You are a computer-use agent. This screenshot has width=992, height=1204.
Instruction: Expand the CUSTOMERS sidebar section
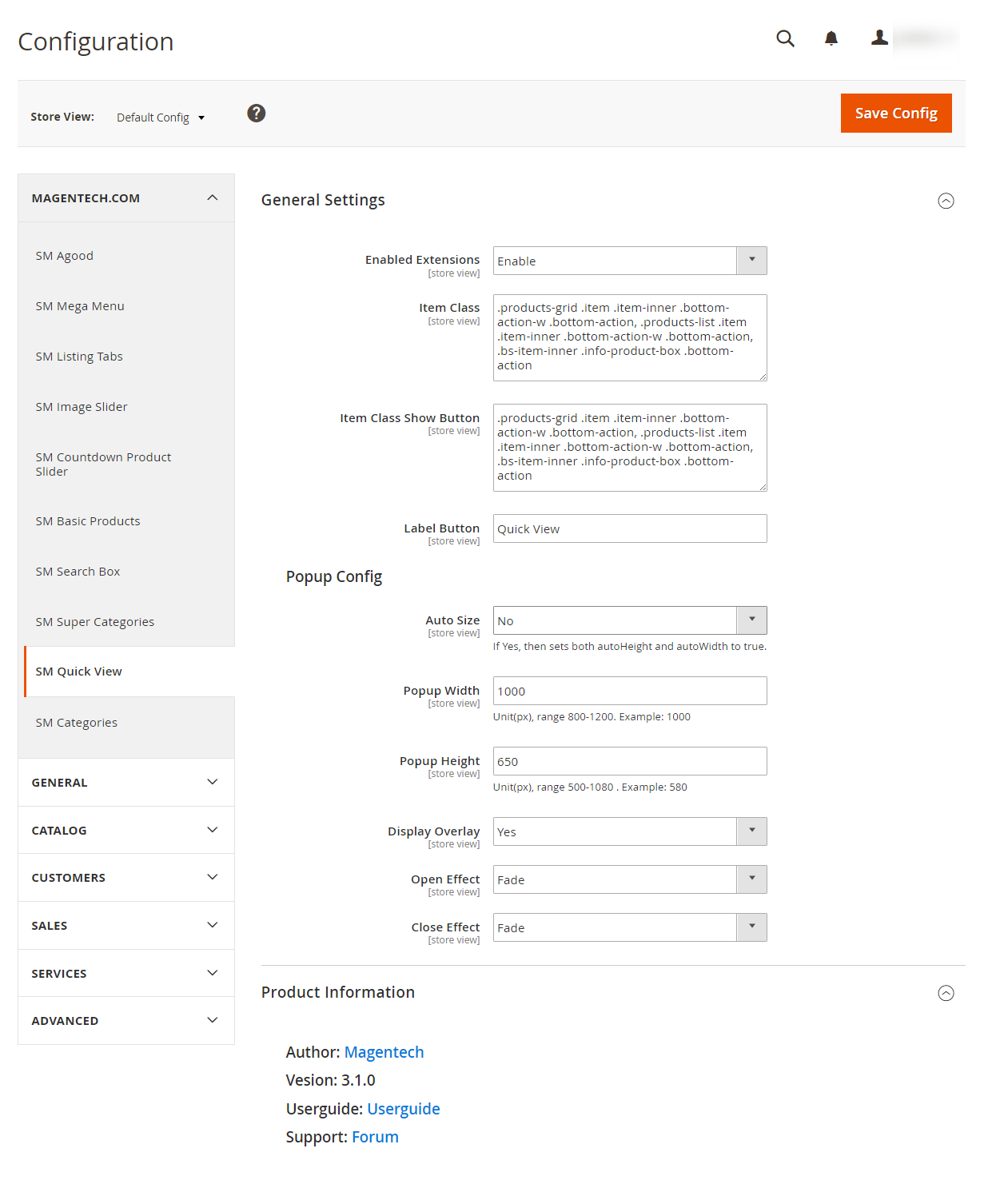click(126, 878)
